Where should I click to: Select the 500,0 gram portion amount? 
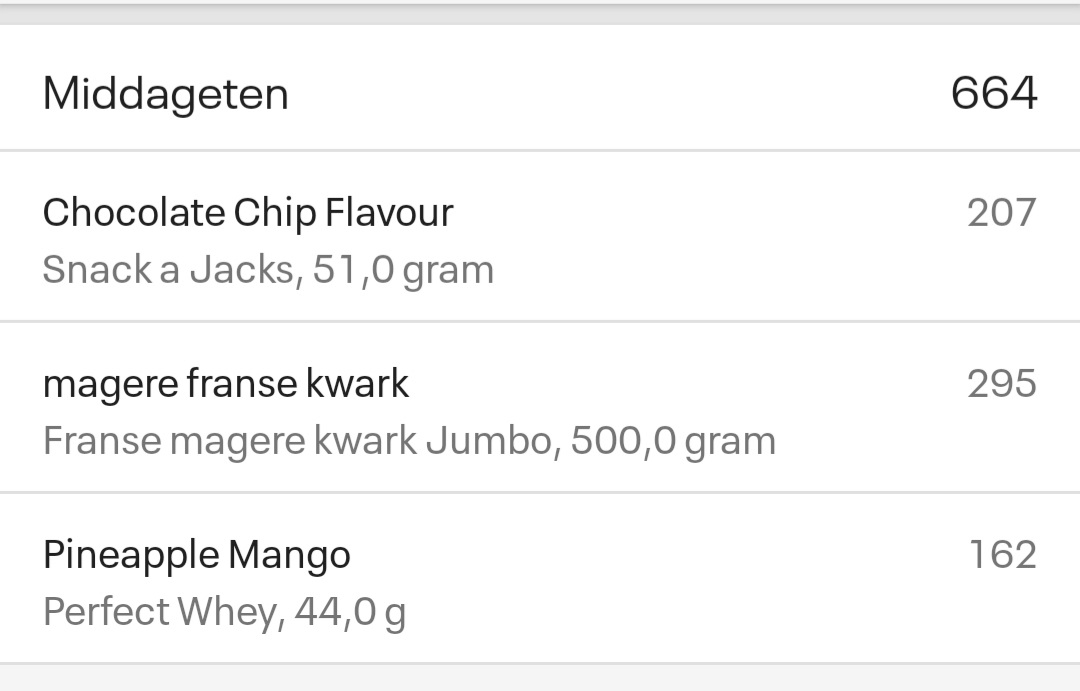pos(673,441)
